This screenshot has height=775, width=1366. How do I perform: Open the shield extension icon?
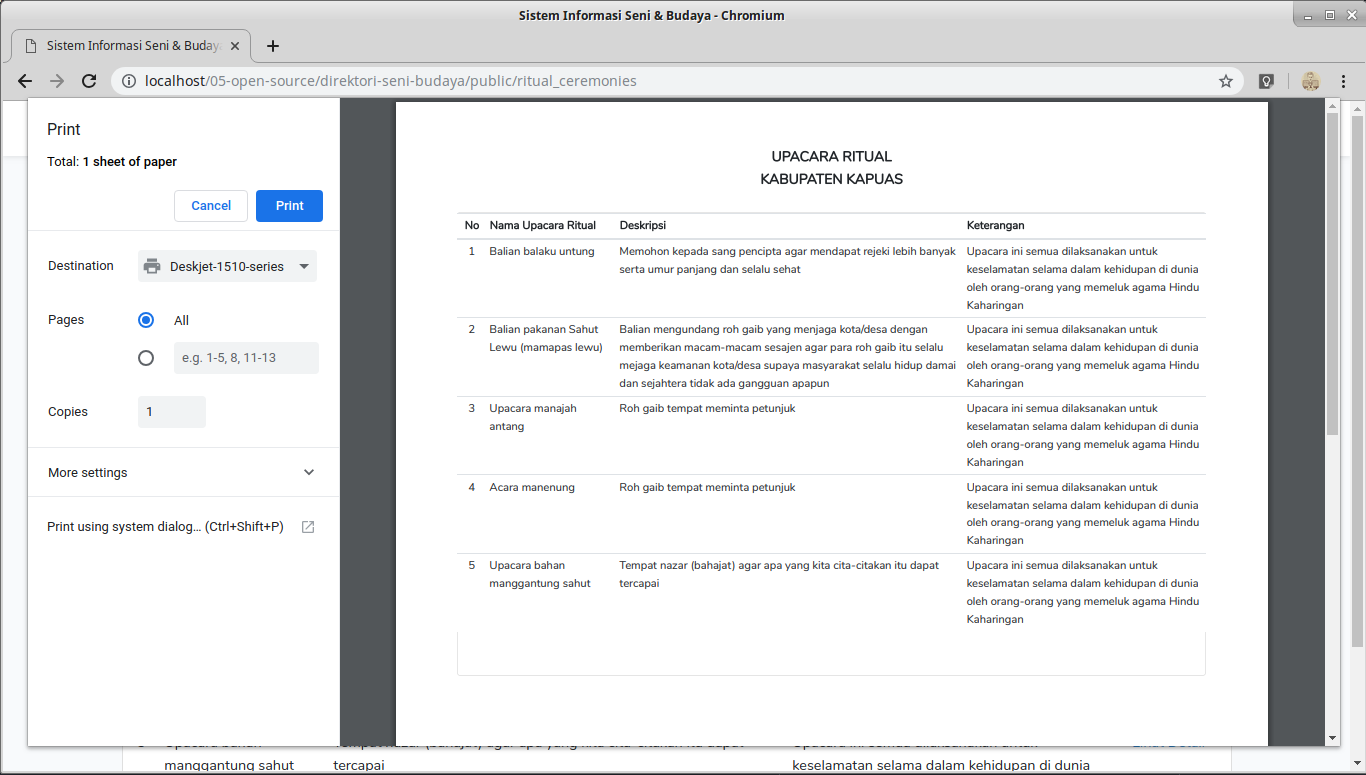click(1266, 81)
